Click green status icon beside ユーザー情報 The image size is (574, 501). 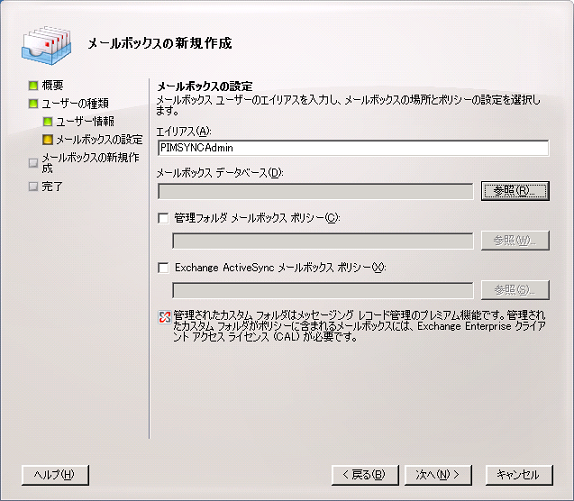coord(48,121)
